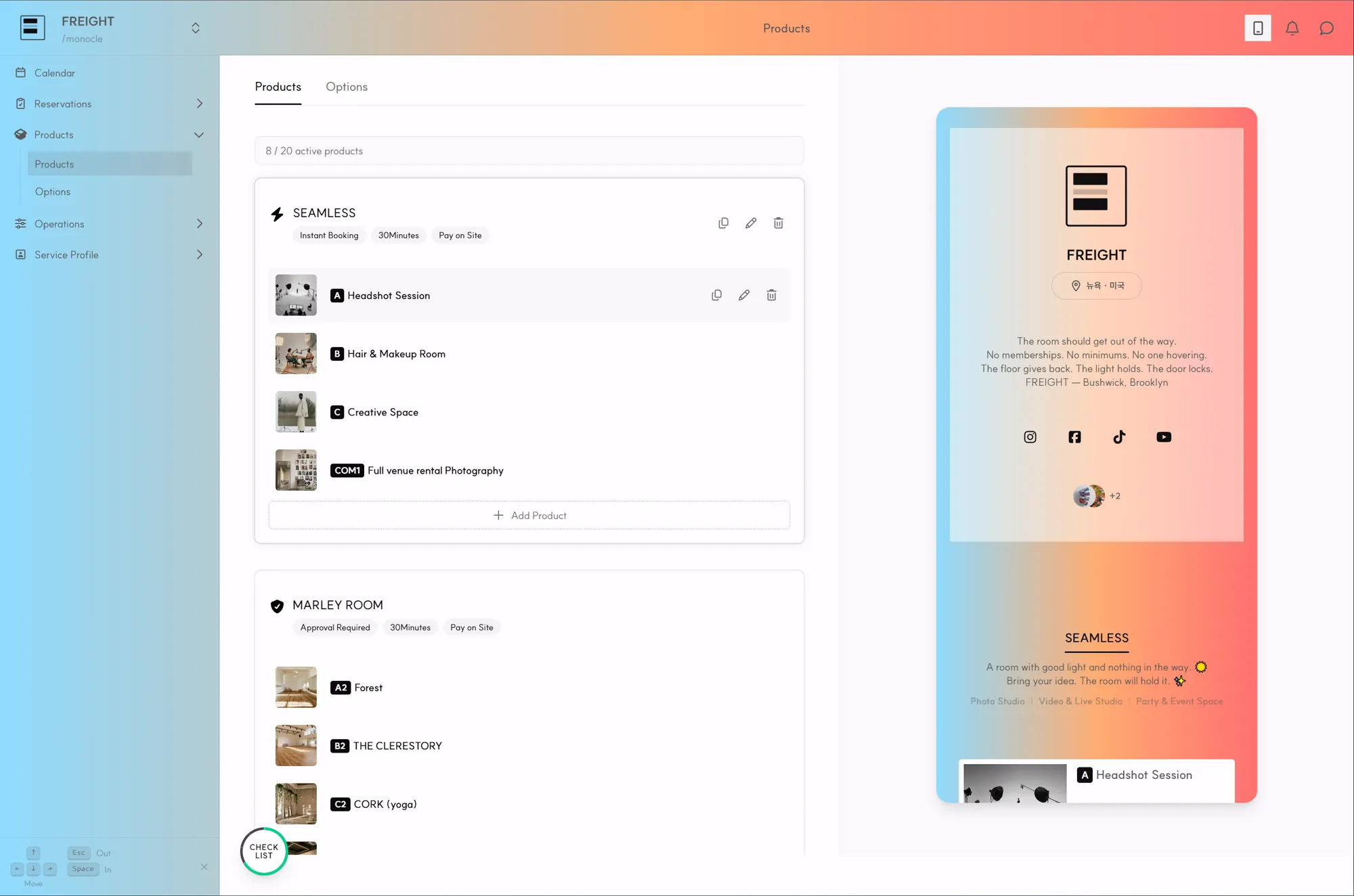Click the YouTube icon in preview
Image resolution: width=1354 pixels, height=896 pixels.
coord(1164,437)
